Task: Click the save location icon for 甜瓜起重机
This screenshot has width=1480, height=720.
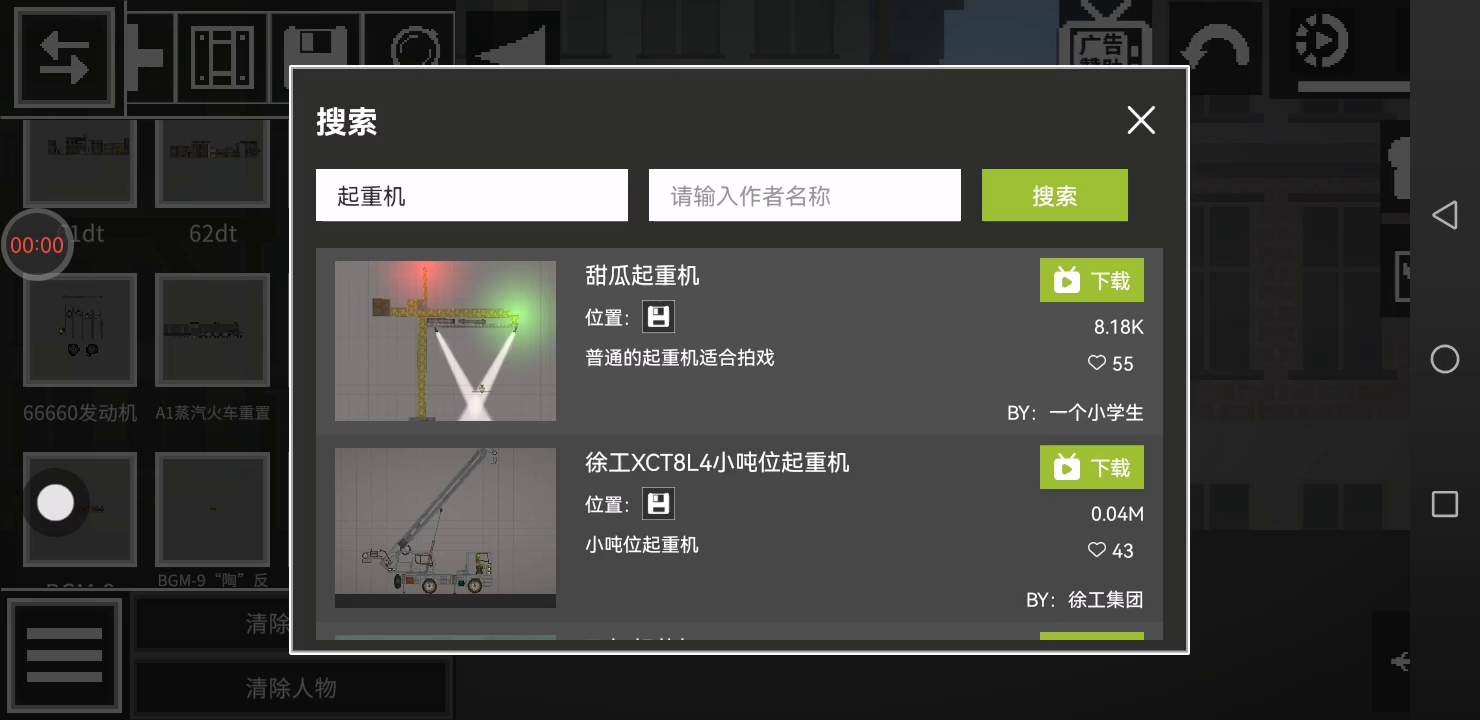Action: click(658, 317)
